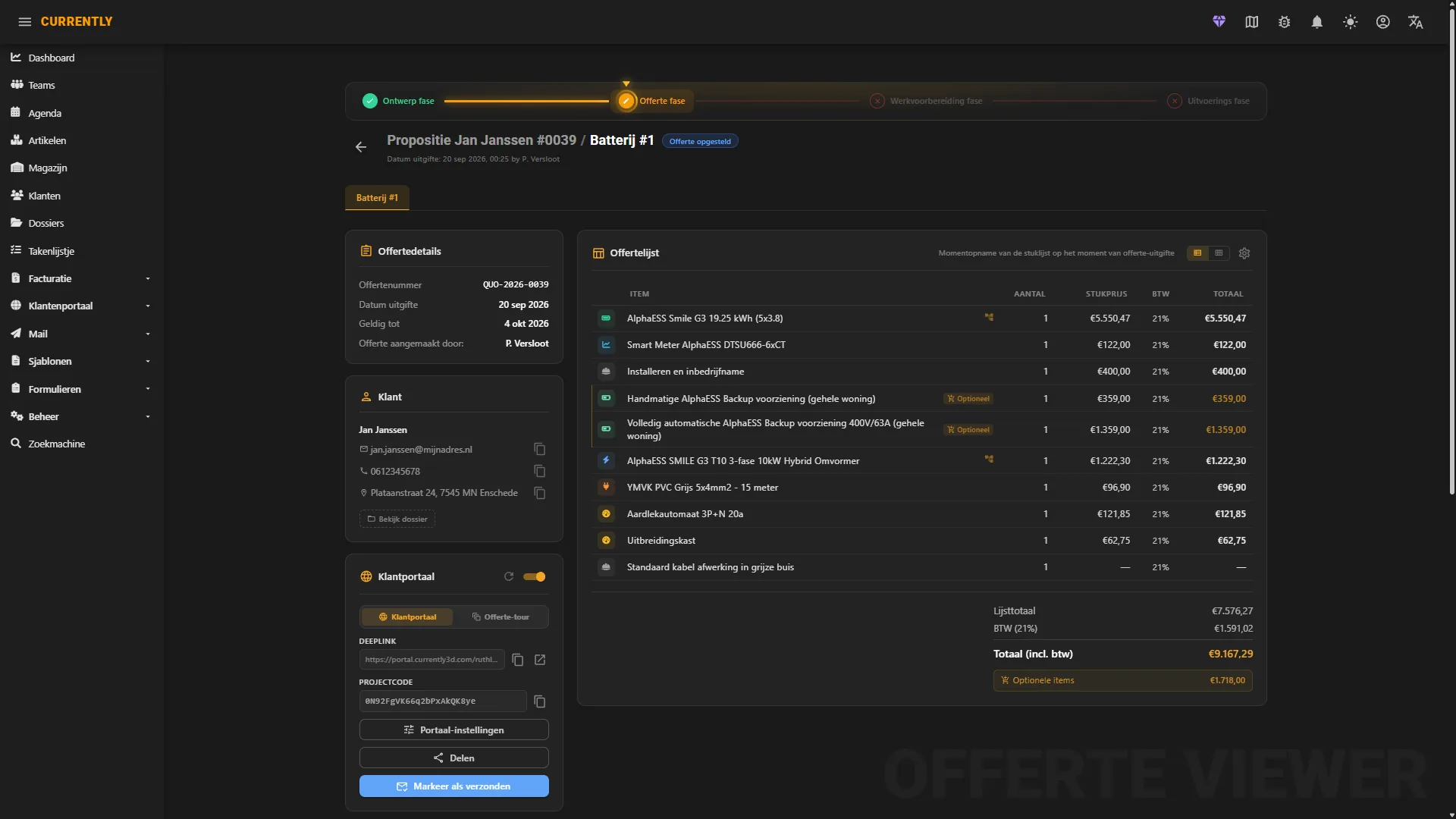Switch Offertelijst to grid view

click(x=1219, y=253)
